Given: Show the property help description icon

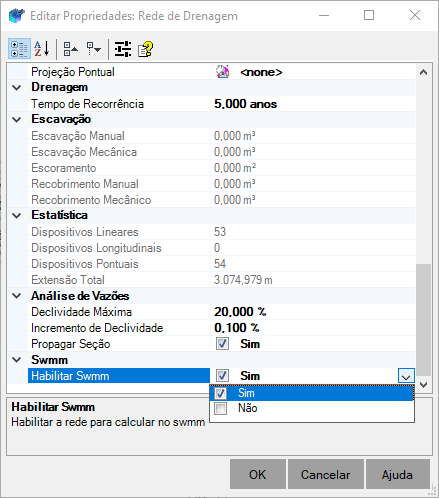Looking at the screenshot, I should (145, 49).
